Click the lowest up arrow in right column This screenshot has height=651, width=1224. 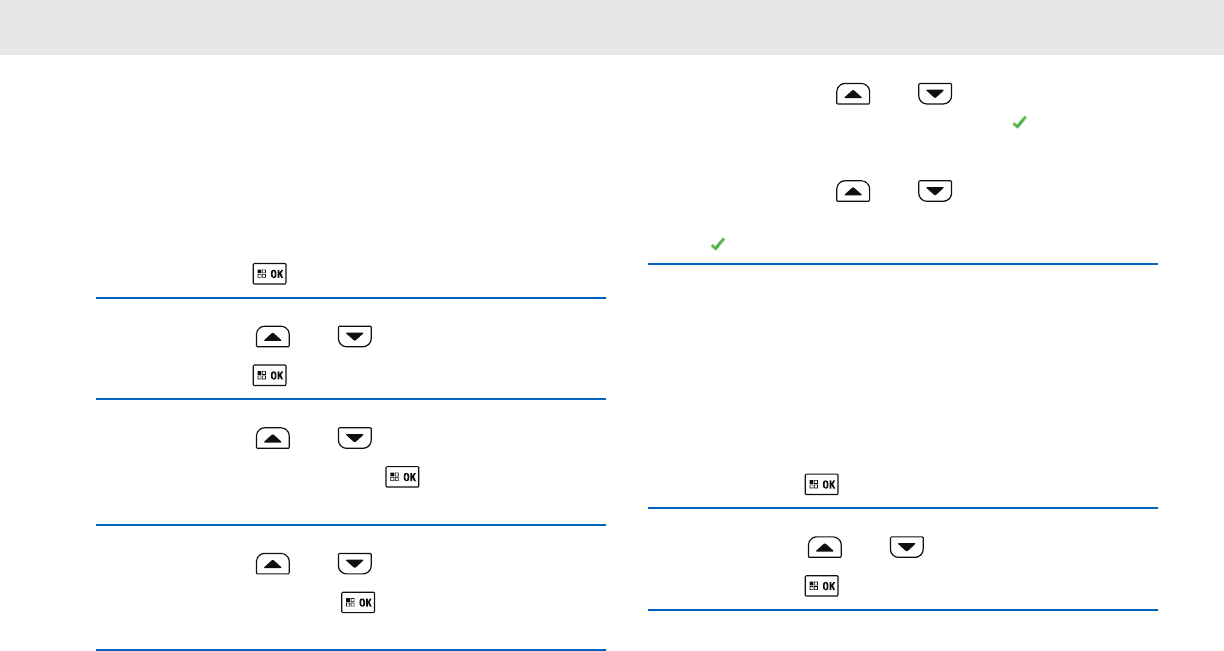point(825,548)
